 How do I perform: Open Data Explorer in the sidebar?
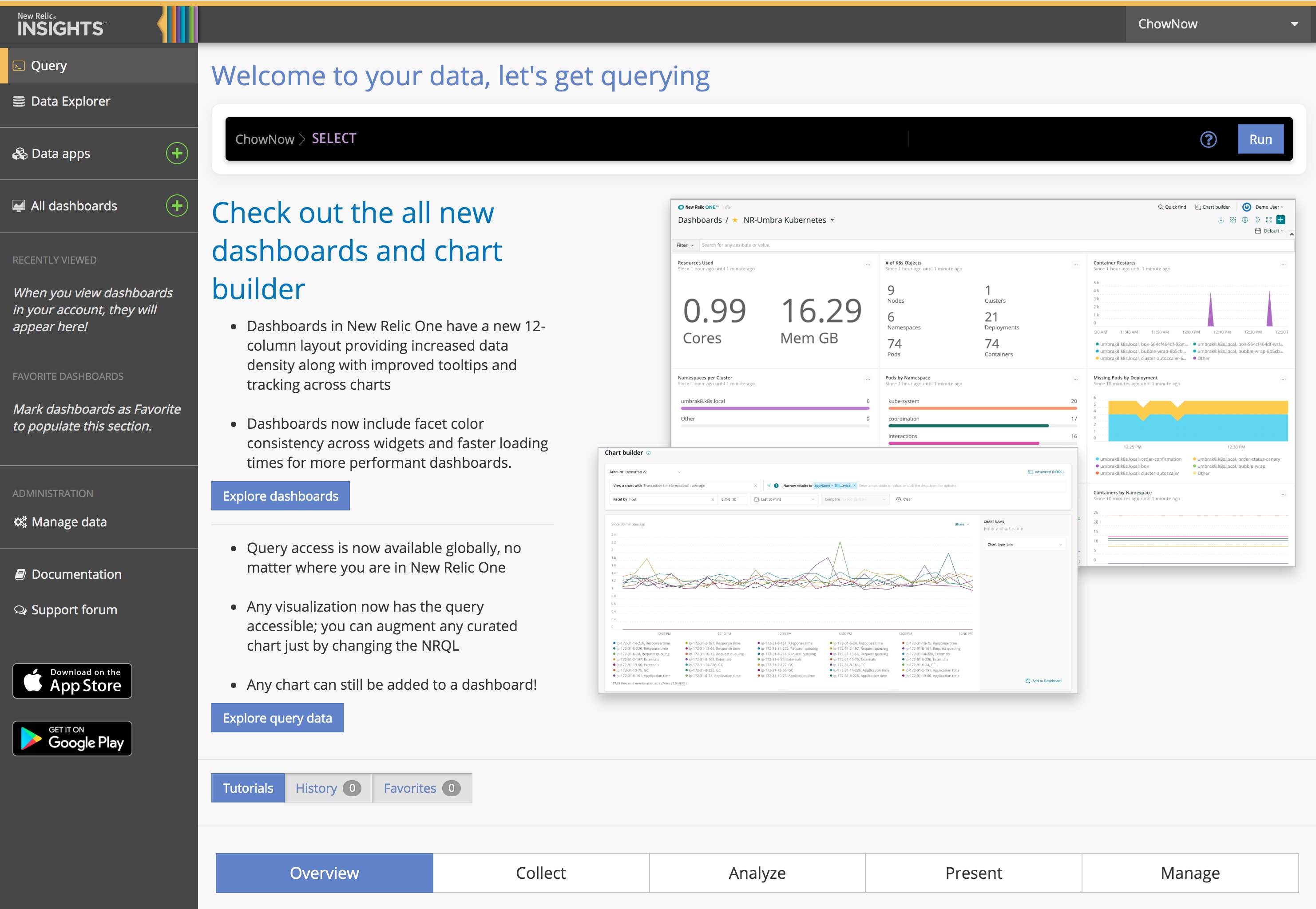[x=70, y=101]
